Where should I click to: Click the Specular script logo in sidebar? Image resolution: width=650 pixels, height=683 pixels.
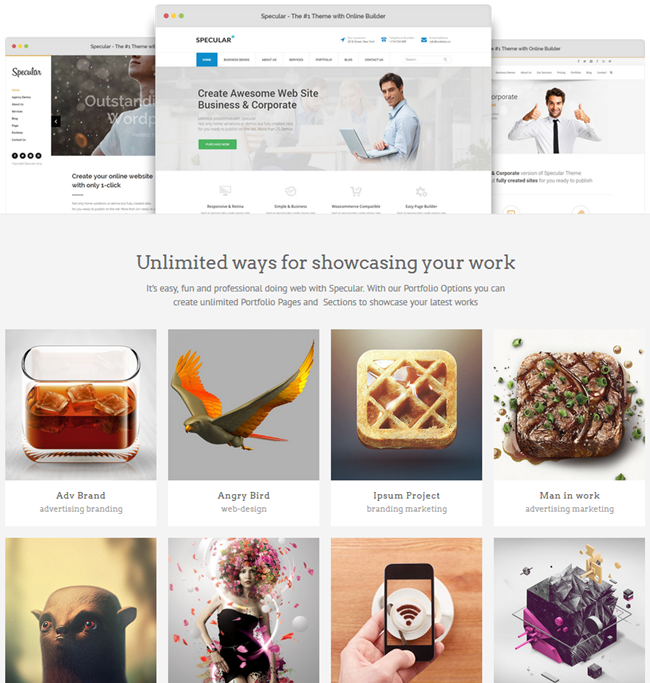coord(27,72)
